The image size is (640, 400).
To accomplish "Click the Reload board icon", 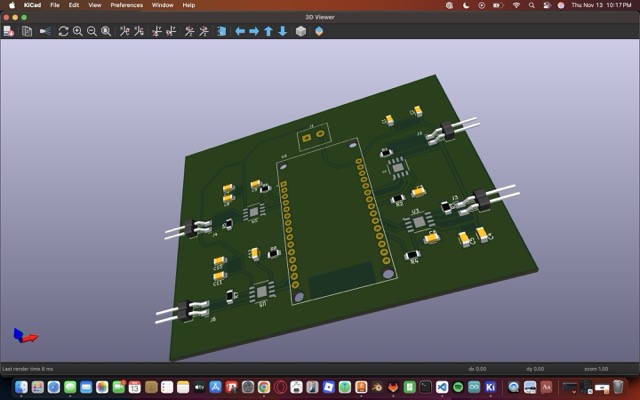I will pyautogui.click(x=9, y=31).
